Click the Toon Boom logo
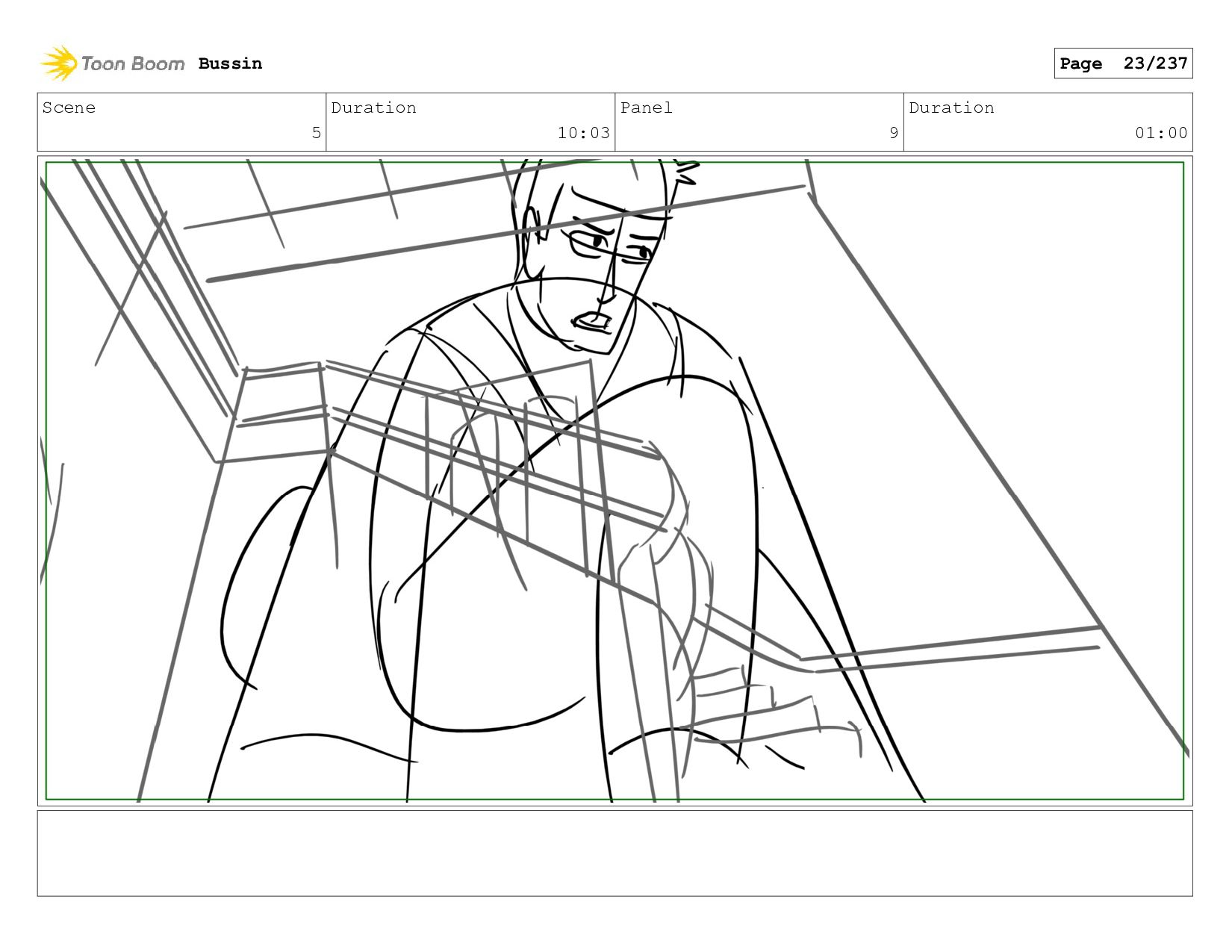Viewport: 1232px width, 952px height. pos(112,63)
